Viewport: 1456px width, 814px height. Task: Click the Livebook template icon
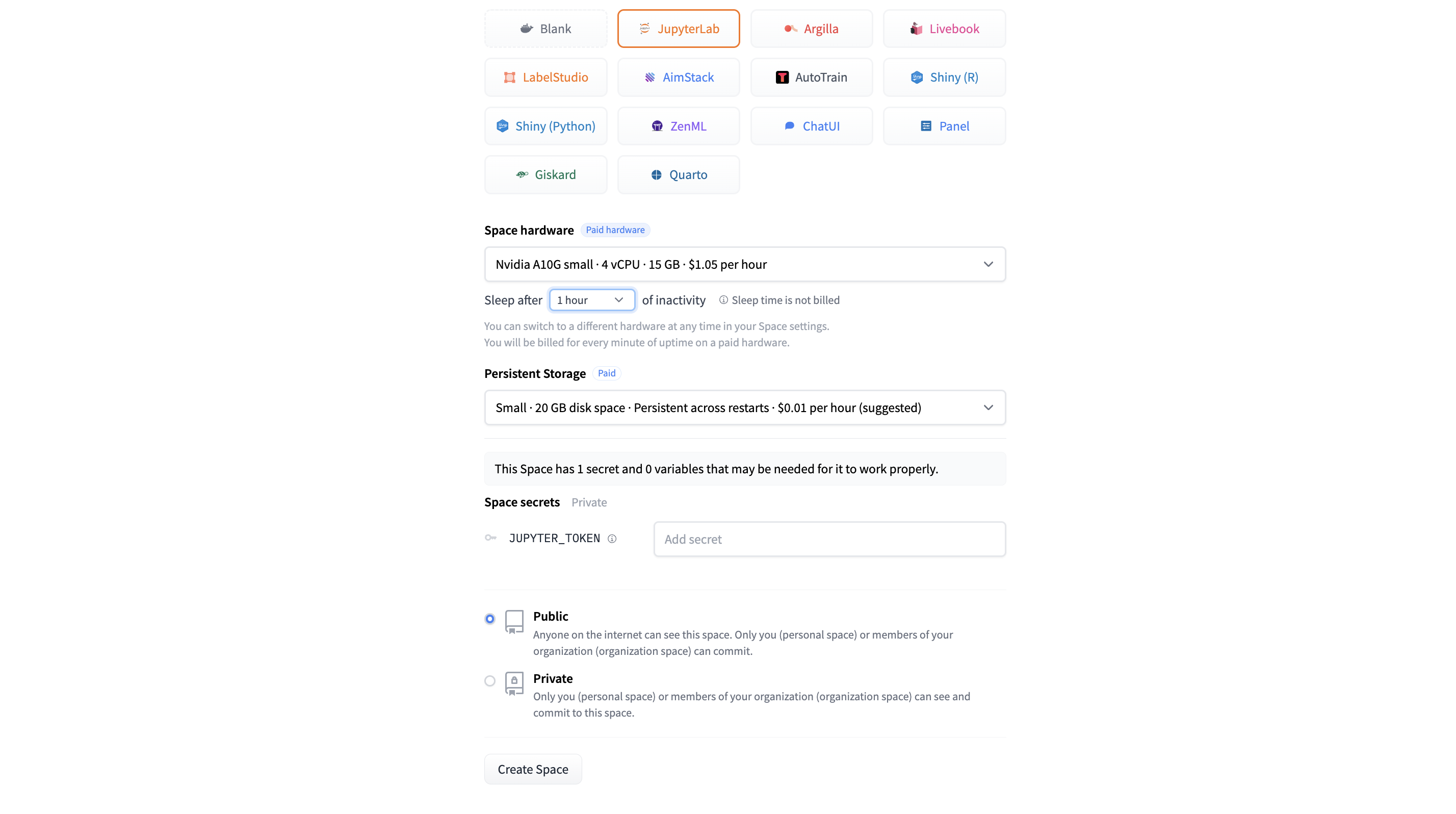tap(916, 29)
